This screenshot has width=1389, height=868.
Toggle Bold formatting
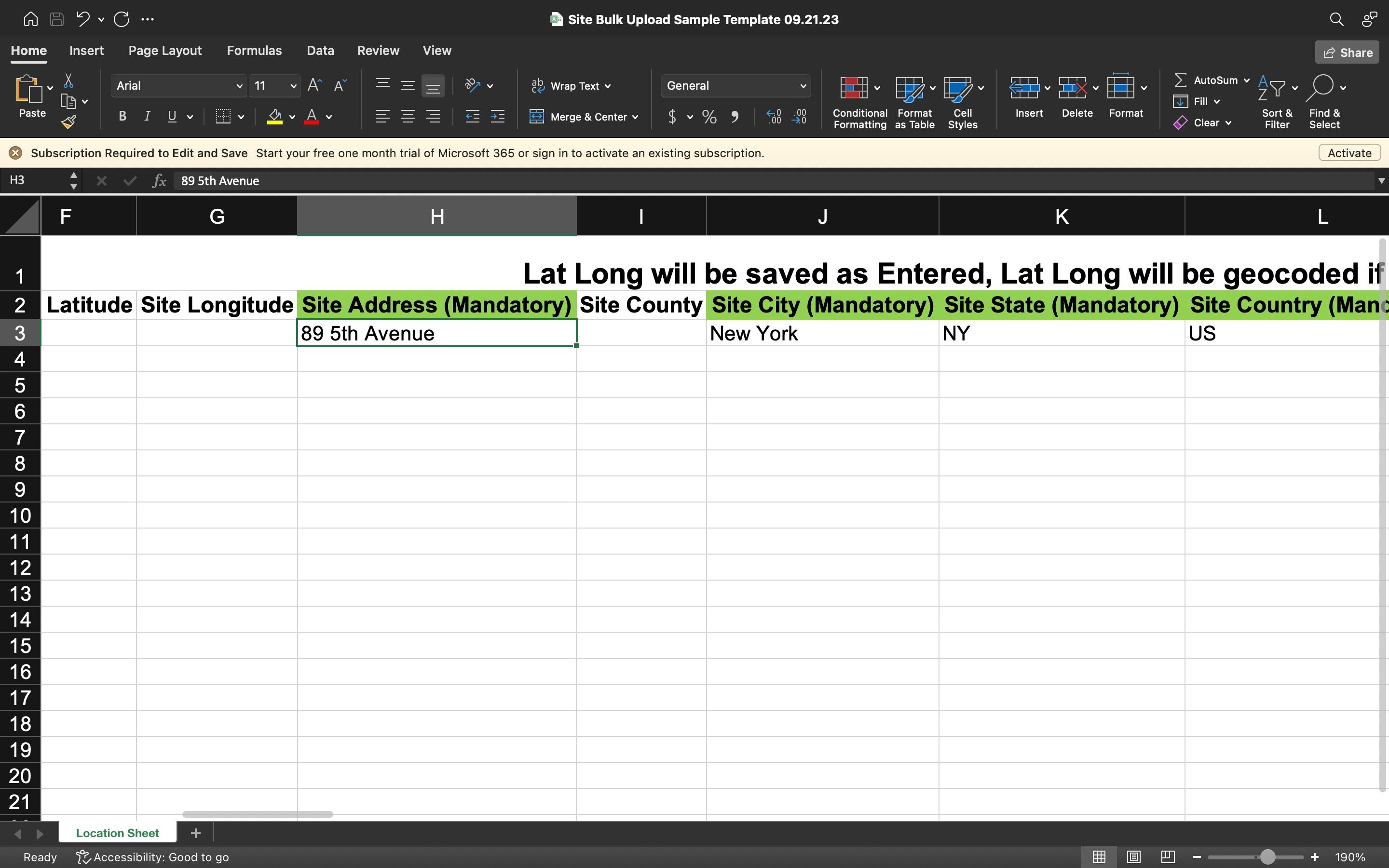click(x=122, y=117)
